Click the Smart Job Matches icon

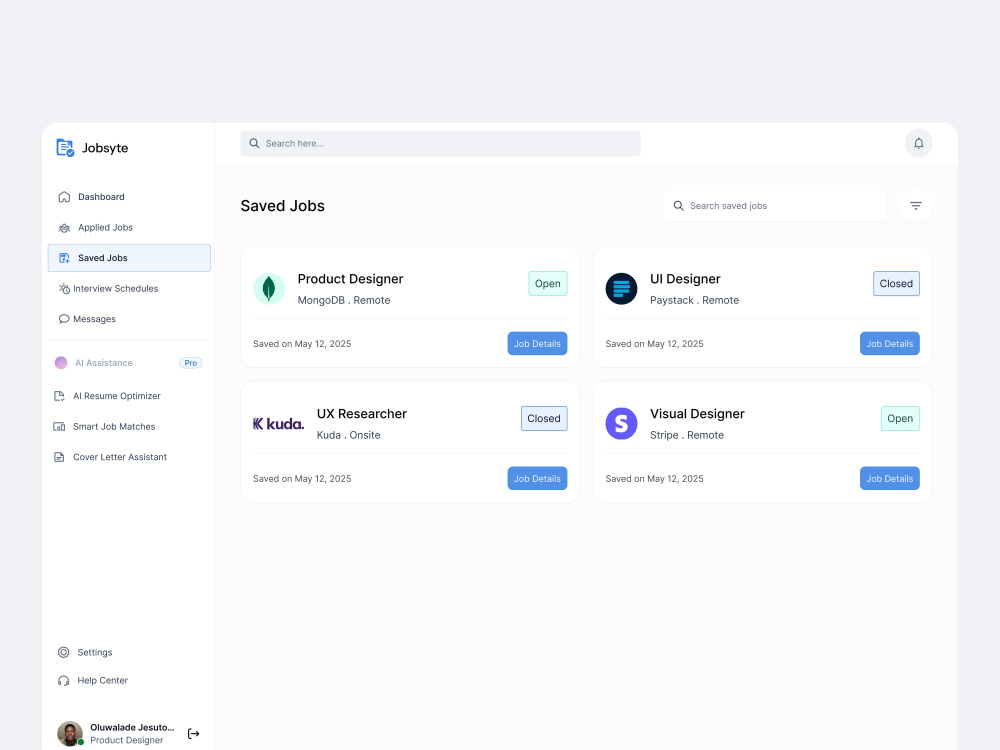click(x=59, y=427)
